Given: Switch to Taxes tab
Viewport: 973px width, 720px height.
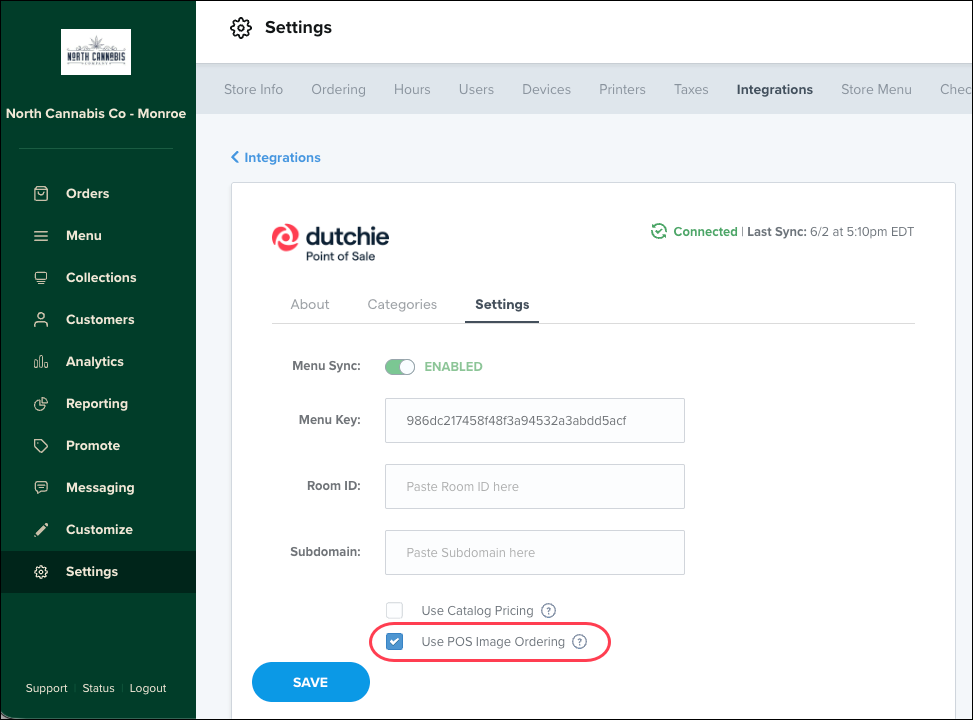Looking at the screenshot, I should pyautogui.click(x=691, y=89).
